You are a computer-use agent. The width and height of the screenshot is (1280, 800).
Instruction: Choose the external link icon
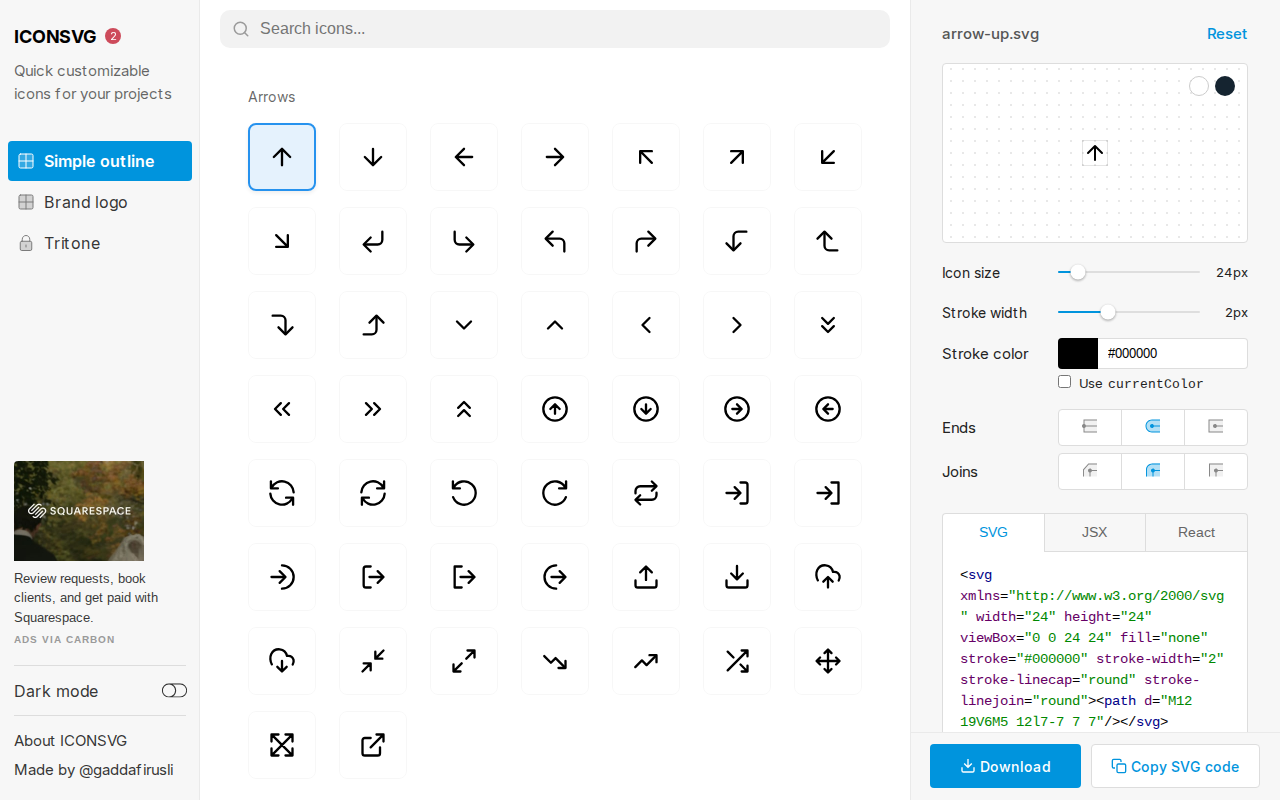click(x=373, y=745)
